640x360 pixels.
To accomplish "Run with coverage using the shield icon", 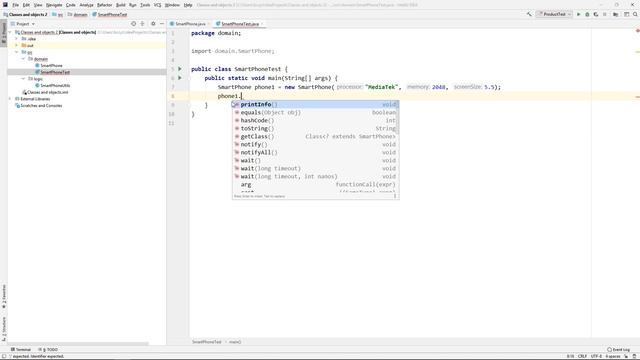I will pyautogui.click(x=596, y=14).
